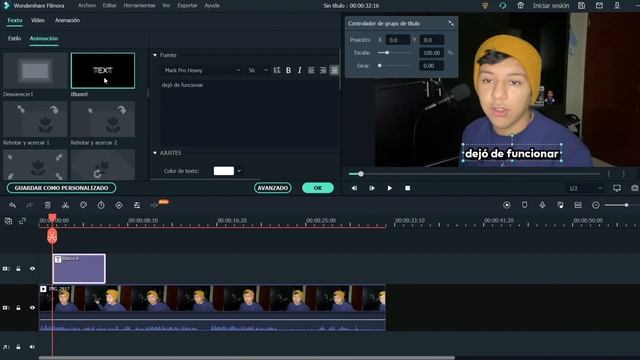
Task: Lock title track 2
Action: (18, 269)
